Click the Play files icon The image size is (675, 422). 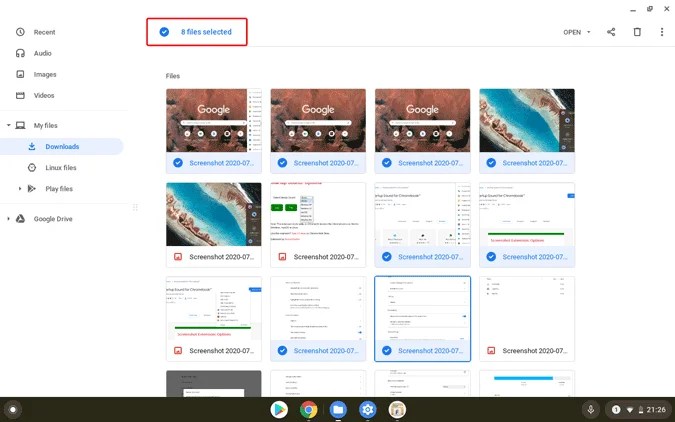tap(31, 189)
